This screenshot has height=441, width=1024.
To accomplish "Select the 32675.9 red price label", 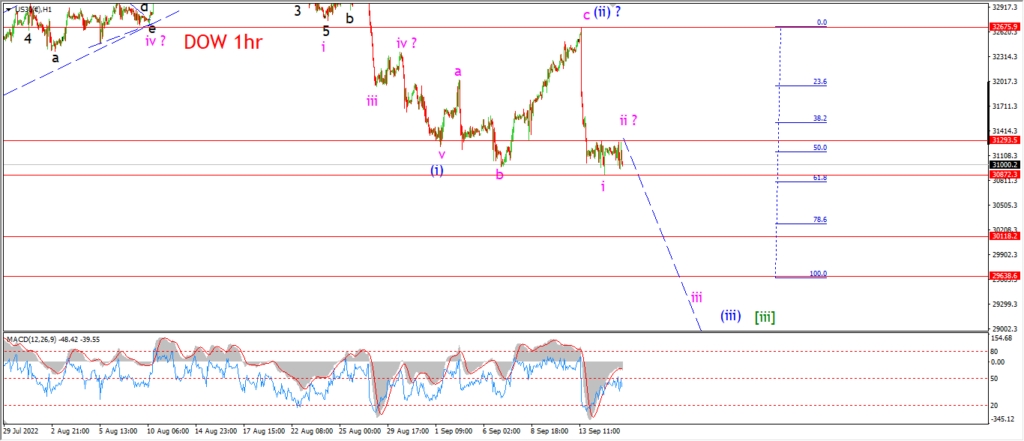I will click(1005, 27).
